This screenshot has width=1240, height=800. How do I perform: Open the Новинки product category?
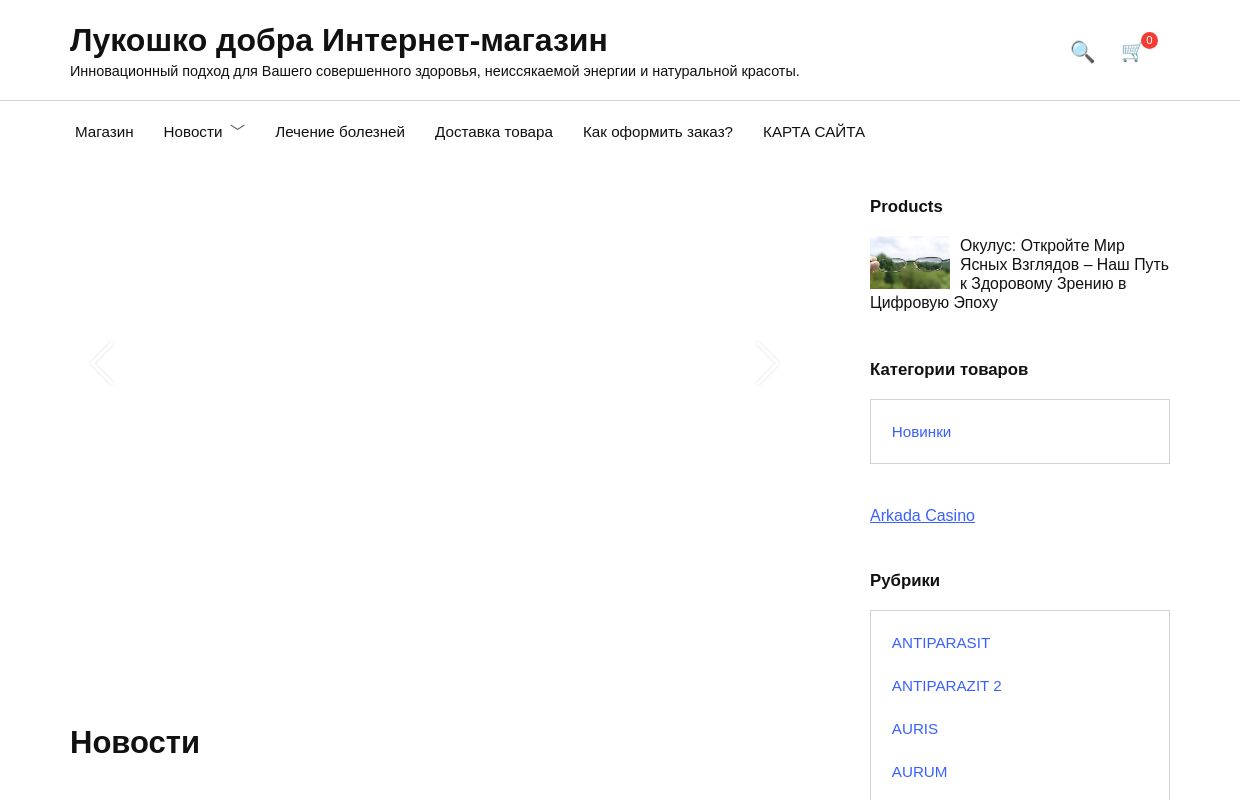tap(921, 431)
